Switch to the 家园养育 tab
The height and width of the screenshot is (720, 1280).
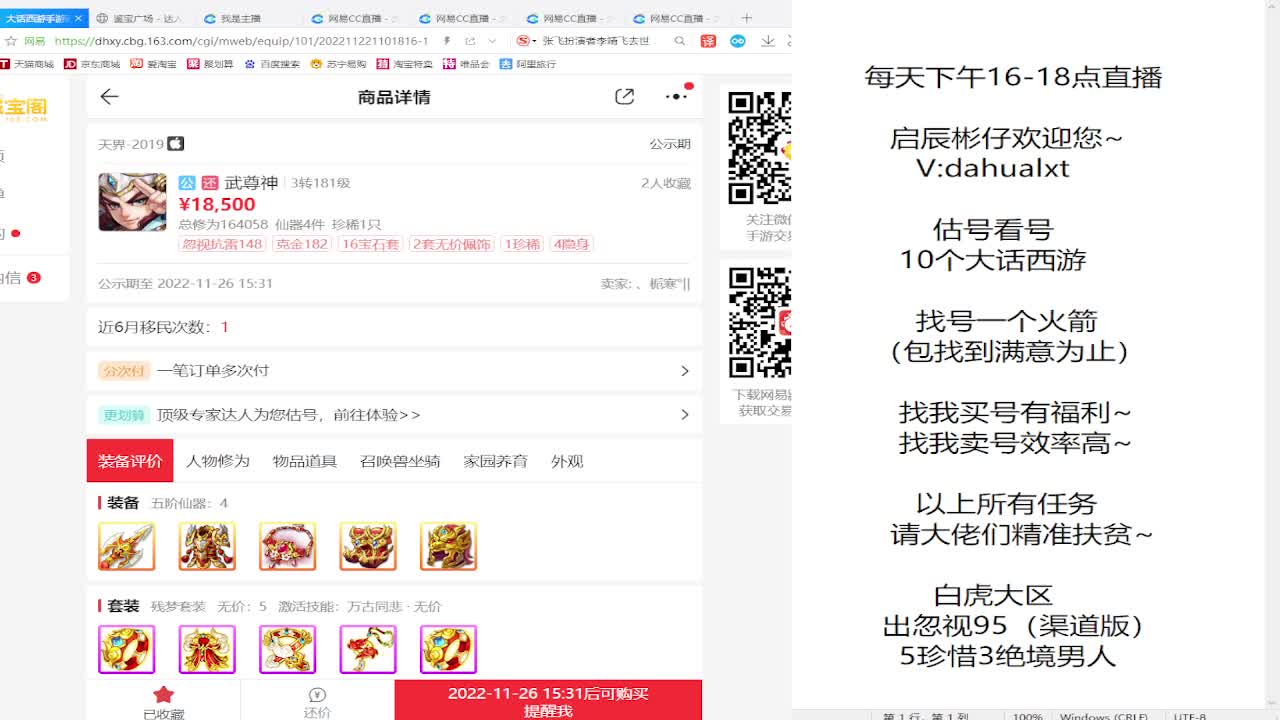coord(496,461)
